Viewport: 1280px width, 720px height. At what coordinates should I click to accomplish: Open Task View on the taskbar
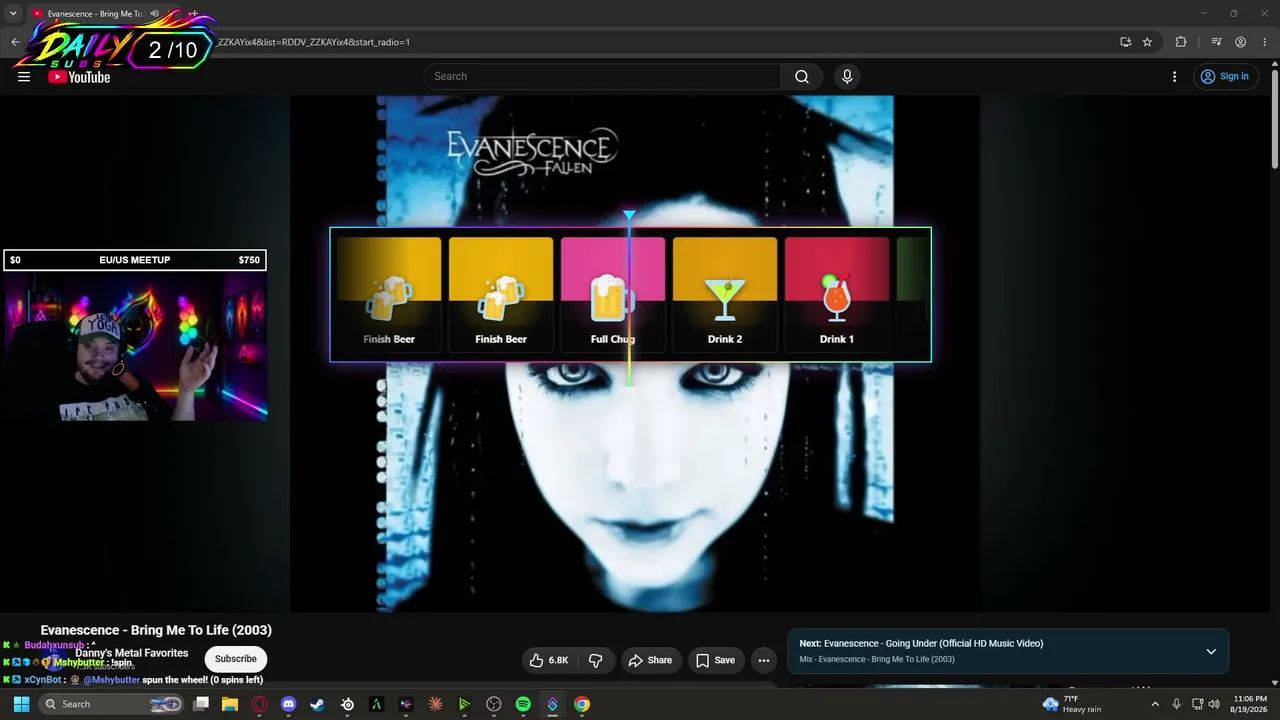(201, 704)
